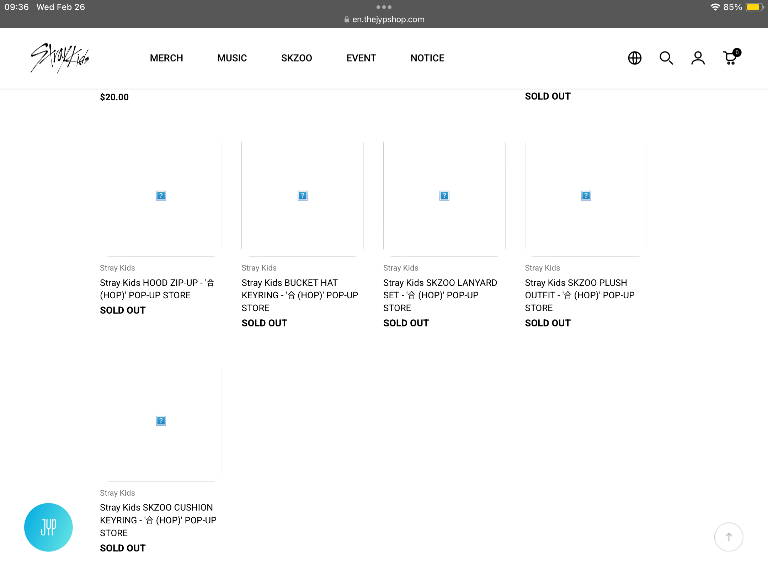The image size is (768, 576).
Task: Click SOLD OUT under BUCKET HAT KEYRING
Action: click(264, 323)
